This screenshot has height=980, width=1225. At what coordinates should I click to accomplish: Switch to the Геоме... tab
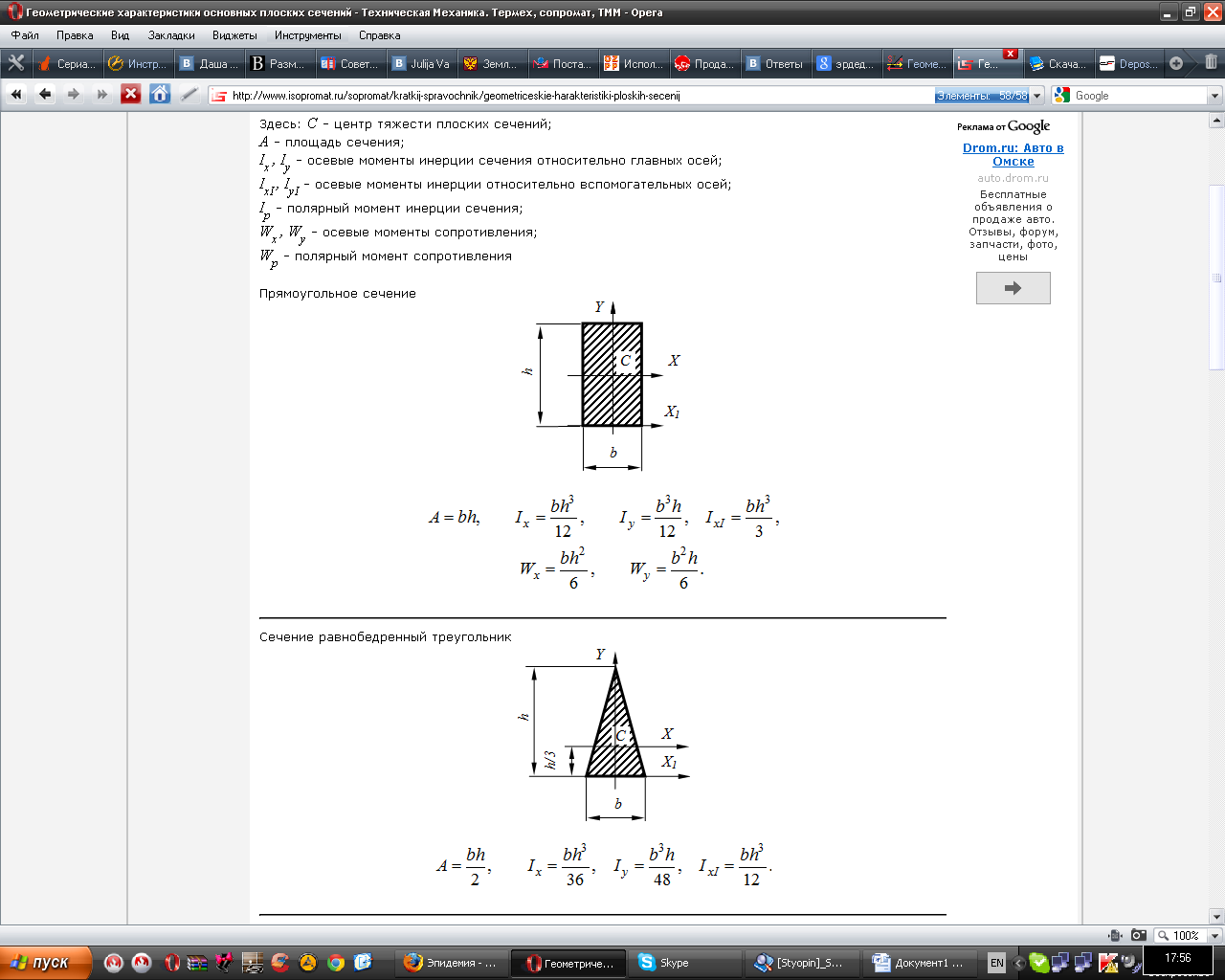pyautogui.click(x=916, y=63)
